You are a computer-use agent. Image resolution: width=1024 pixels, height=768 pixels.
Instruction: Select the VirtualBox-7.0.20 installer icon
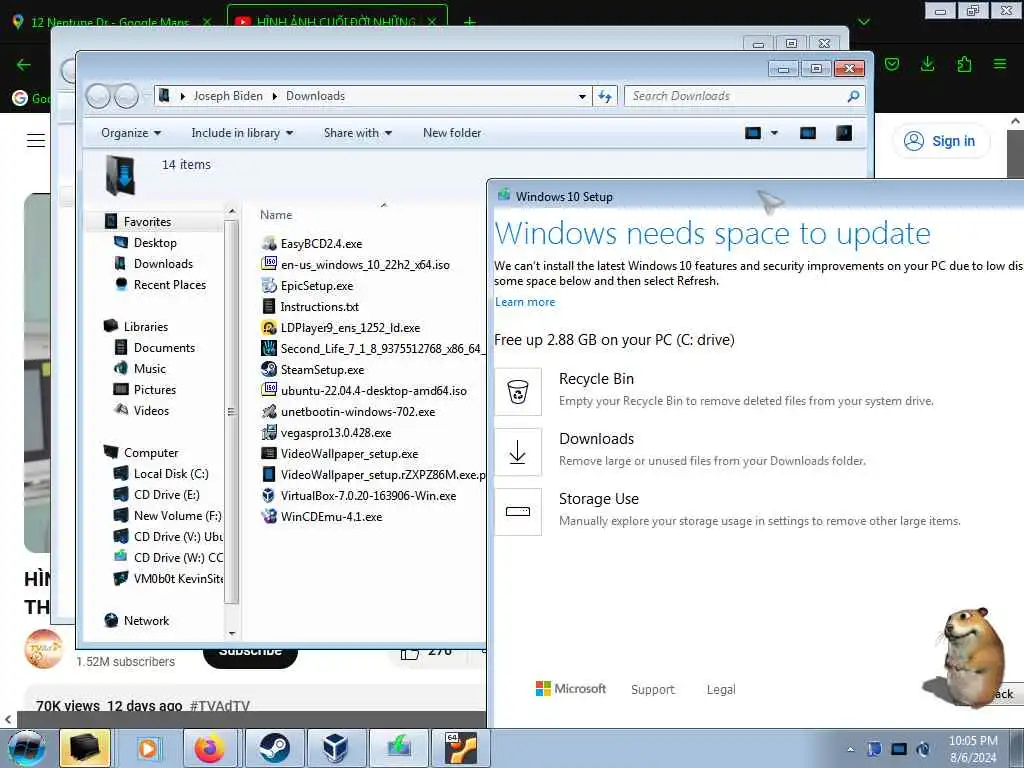269,495
